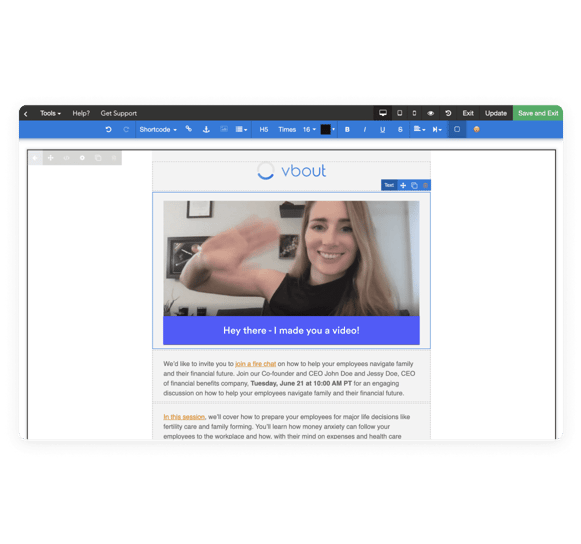The image size is (581, 544).
Task: Toggle underline formatting
Action: pyautogui.click(x=382, y=129)
